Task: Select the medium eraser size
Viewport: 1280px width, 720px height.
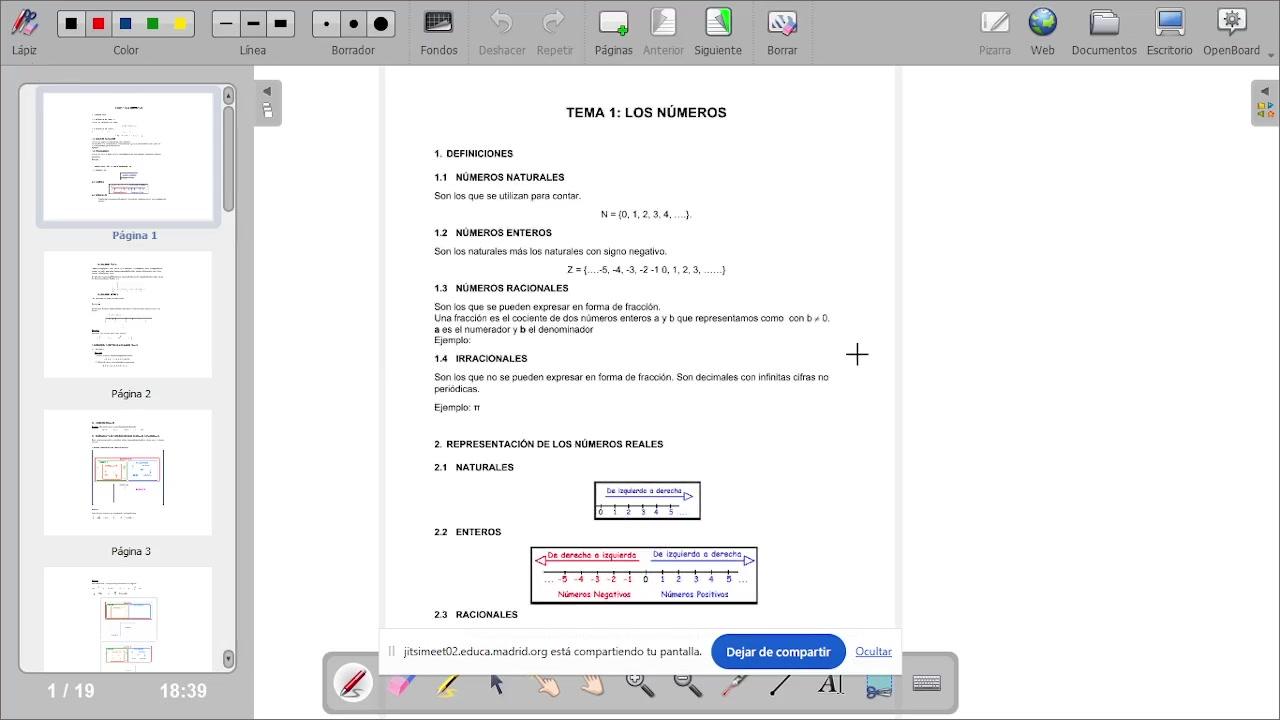Action: coord(353,23)
